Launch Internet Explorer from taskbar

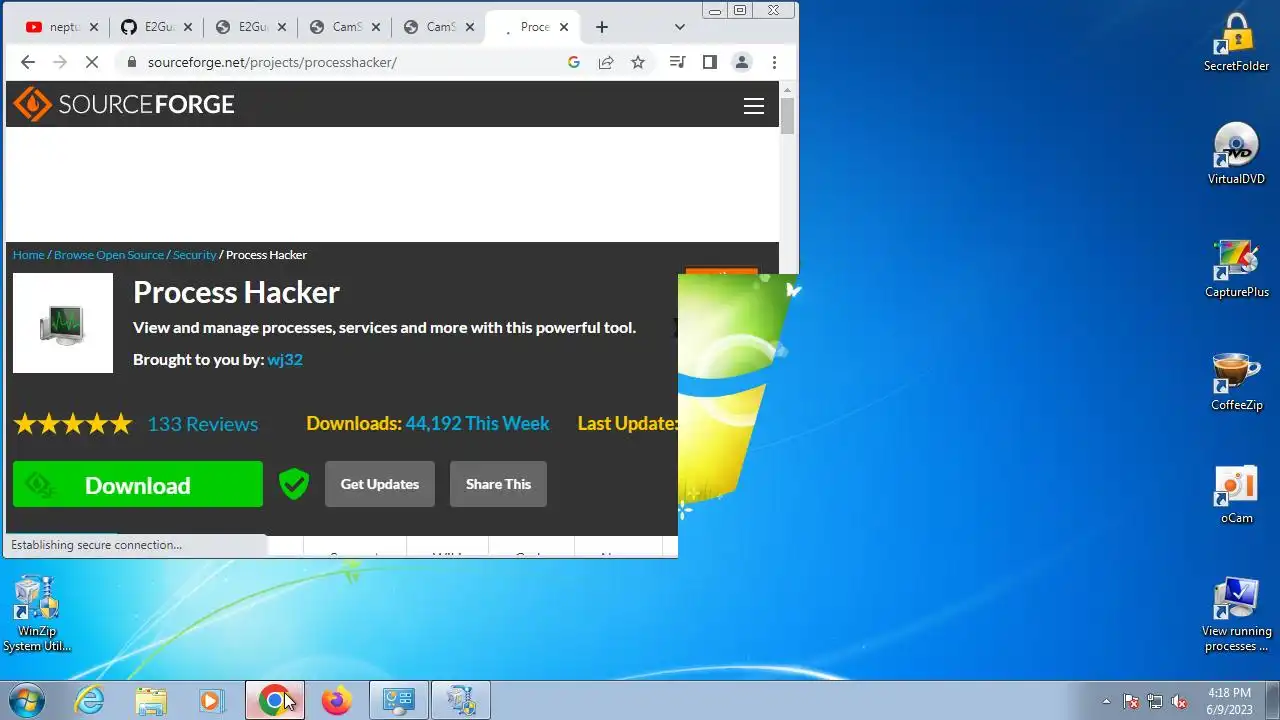pos(90,701)
